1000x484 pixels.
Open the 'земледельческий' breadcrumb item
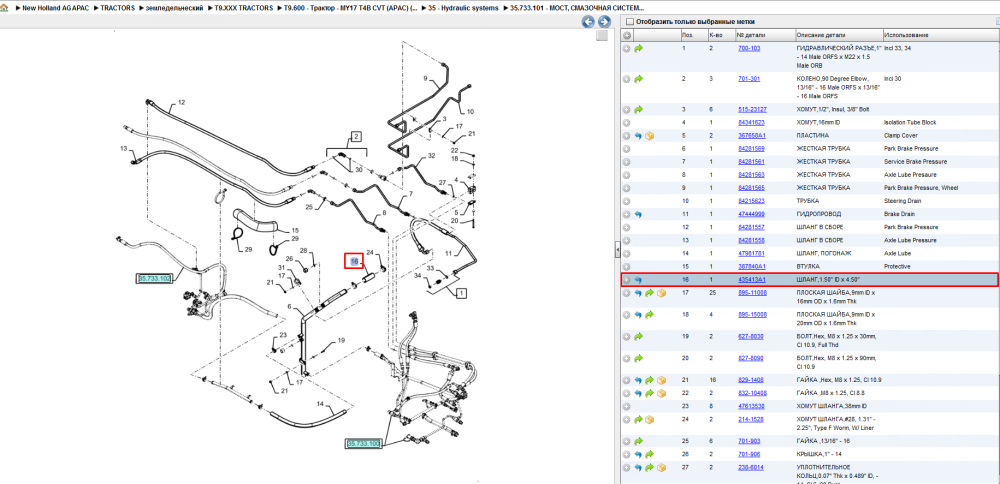coord(175,8)
